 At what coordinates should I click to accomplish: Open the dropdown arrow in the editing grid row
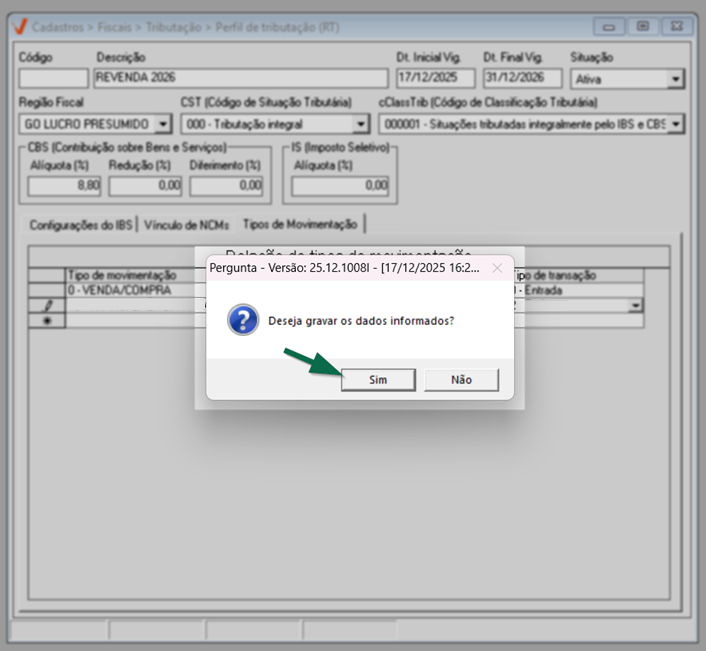[635, 306]
